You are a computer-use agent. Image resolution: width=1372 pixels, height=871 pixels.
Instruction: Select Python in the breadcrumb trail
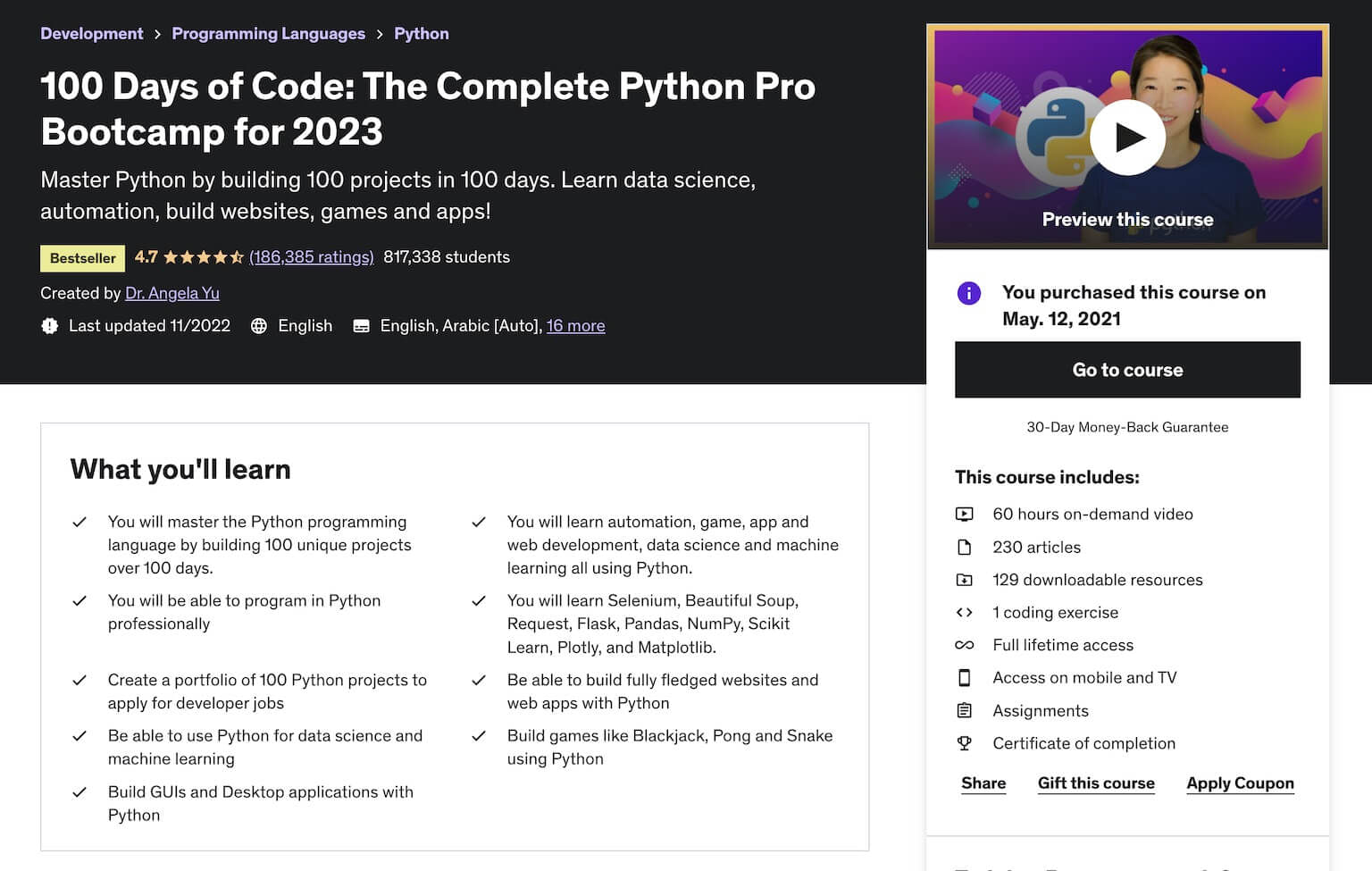pos(421,33)
